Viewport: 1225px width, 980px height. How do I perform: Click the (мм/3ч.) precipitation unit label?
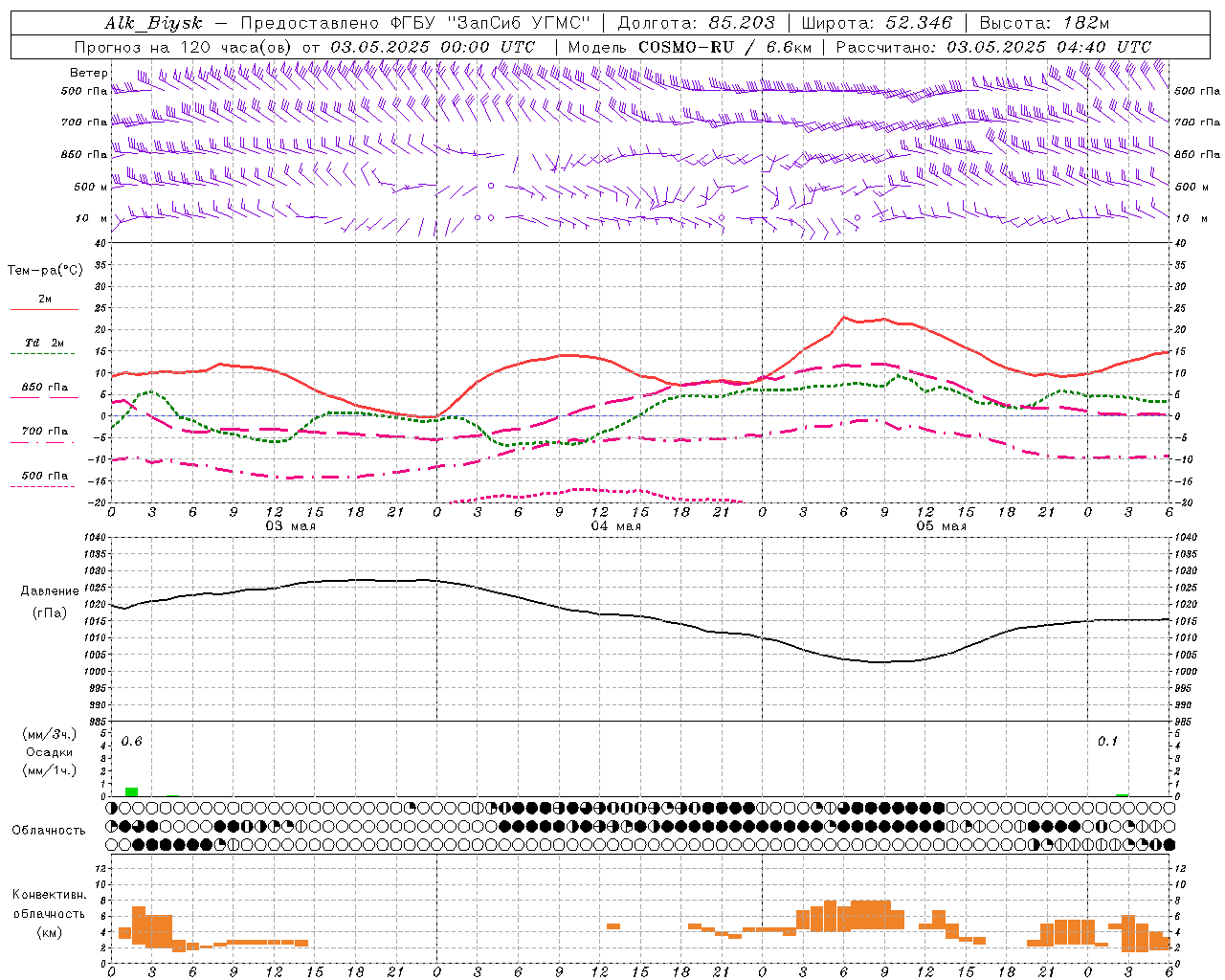coord(50,734)
